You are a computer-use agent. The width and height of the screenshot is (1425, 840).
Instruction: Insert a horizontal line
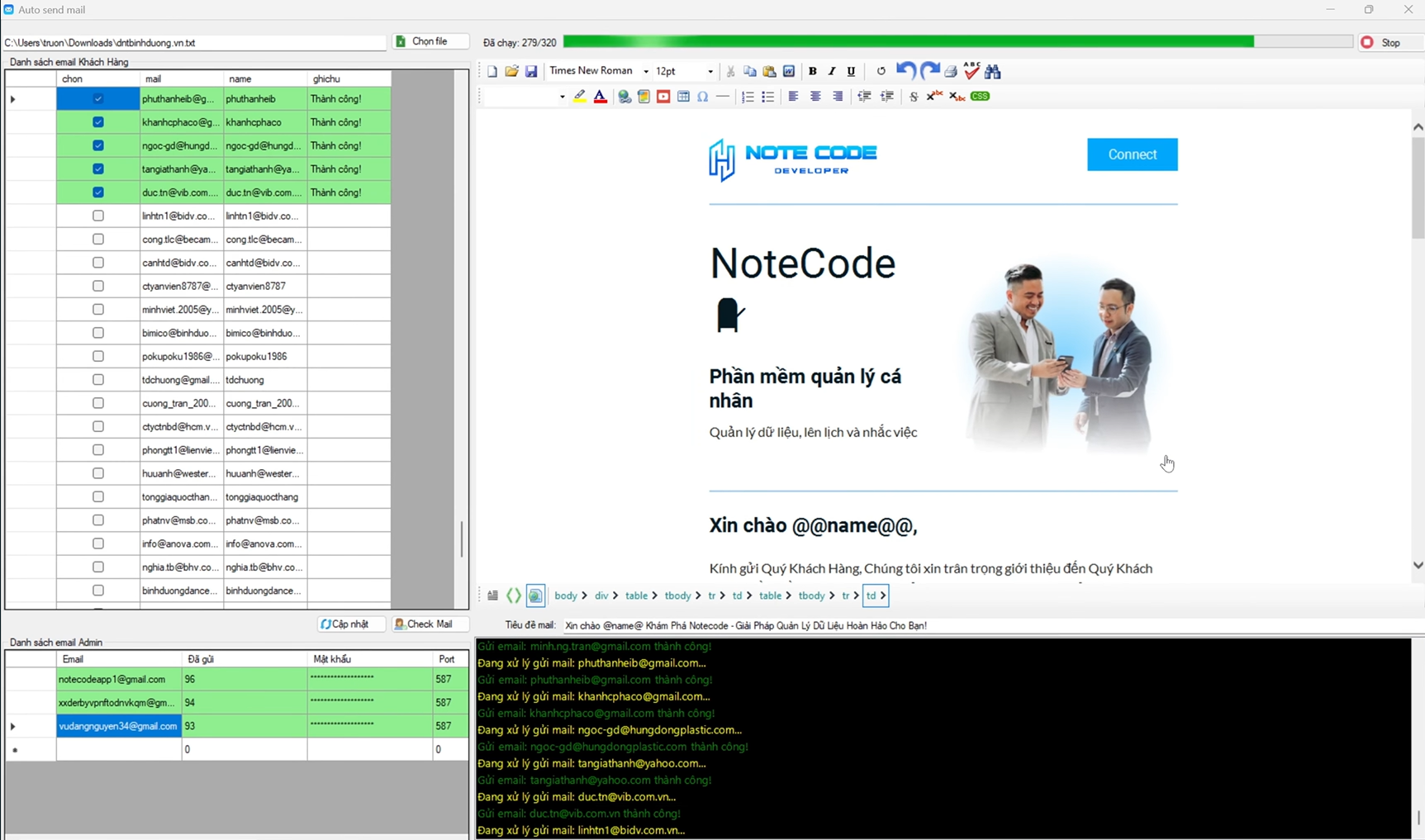(723, 97)
